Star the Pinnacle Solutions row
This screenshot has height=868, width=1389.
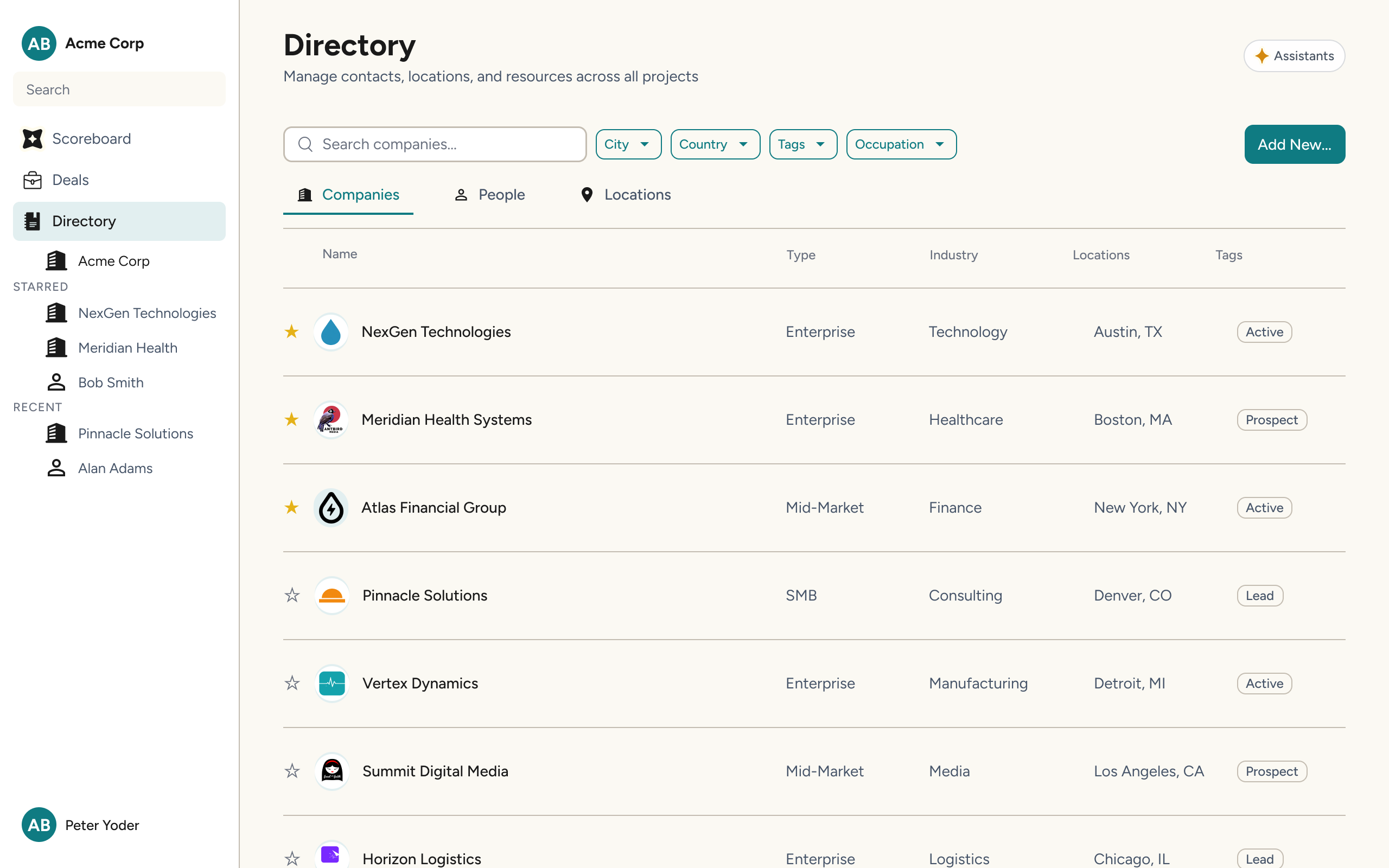pyautogui.click(x=292, y=595)
